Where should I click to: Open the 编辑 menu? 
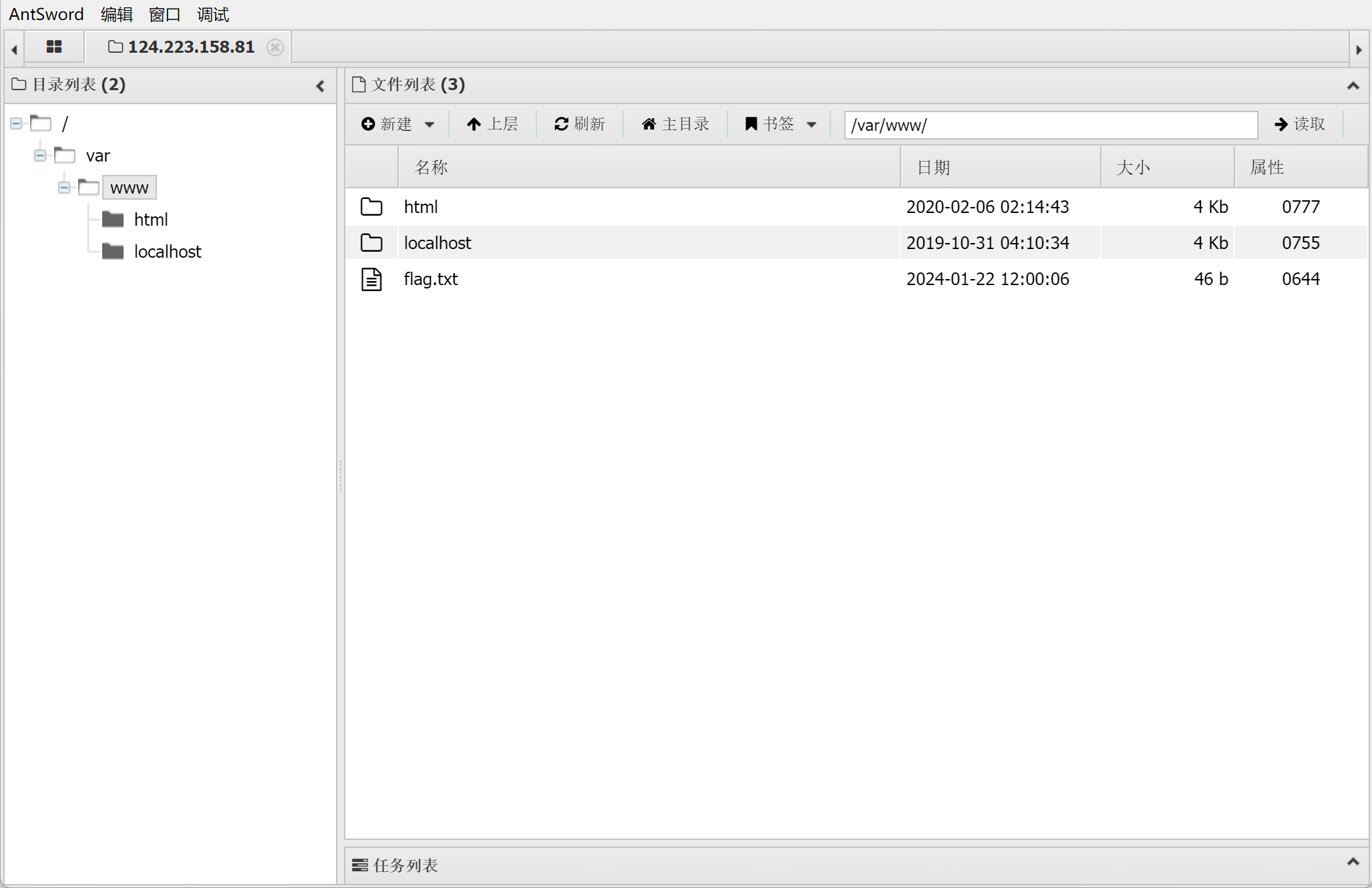click(117, 14)
